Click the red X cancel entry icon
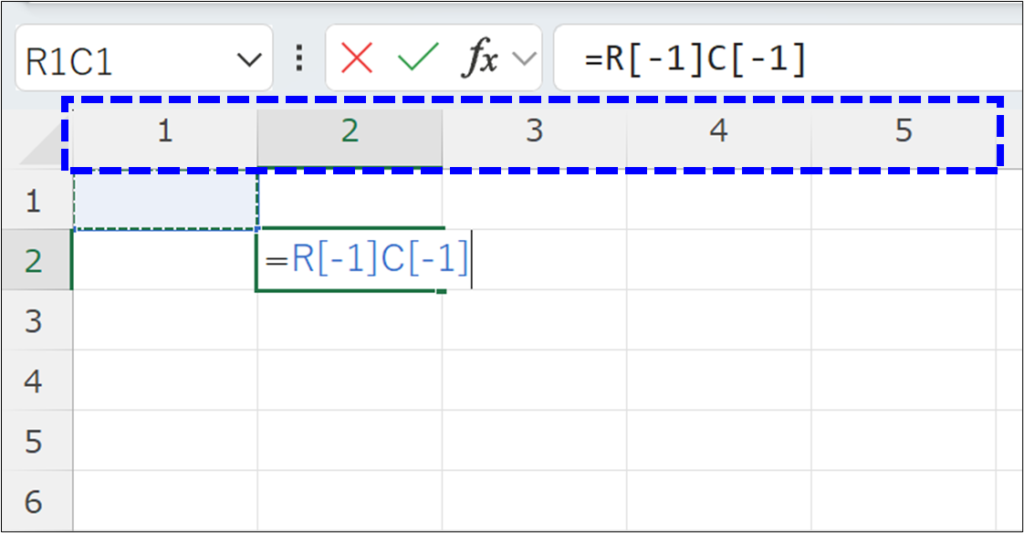This screenshot has height=533, width=1024. 357,59
